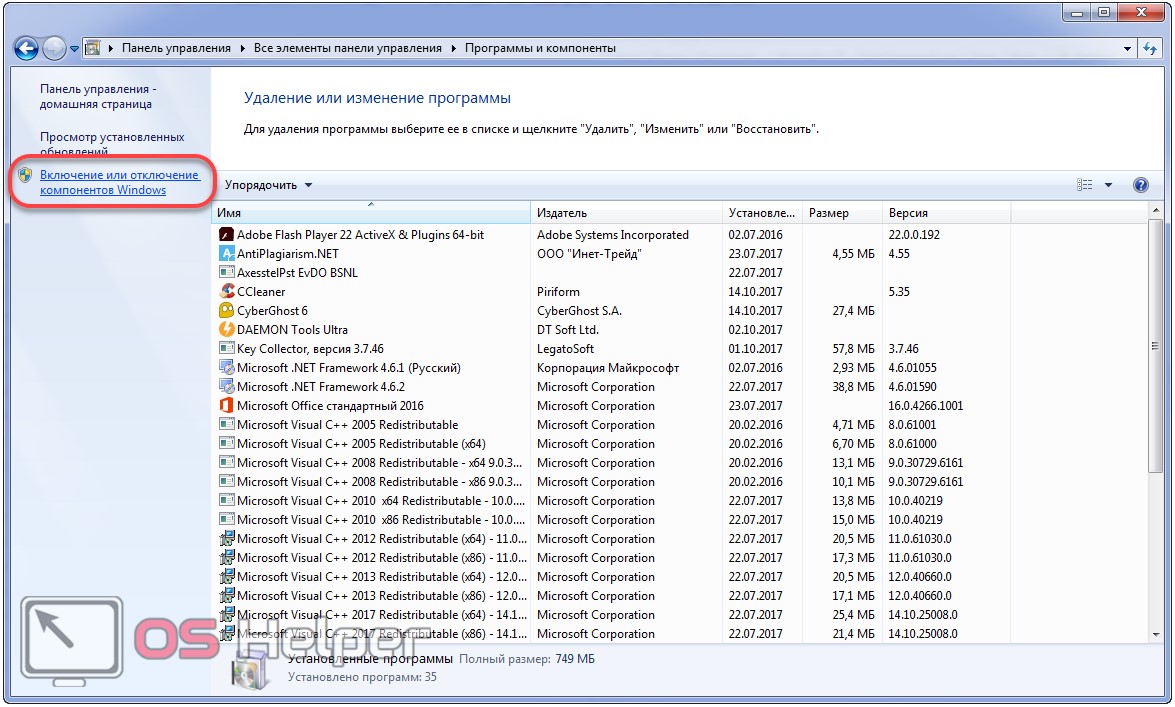Open Просмотр установленных обновлений link
The image size is (1175, 707).
click(112, 144)
